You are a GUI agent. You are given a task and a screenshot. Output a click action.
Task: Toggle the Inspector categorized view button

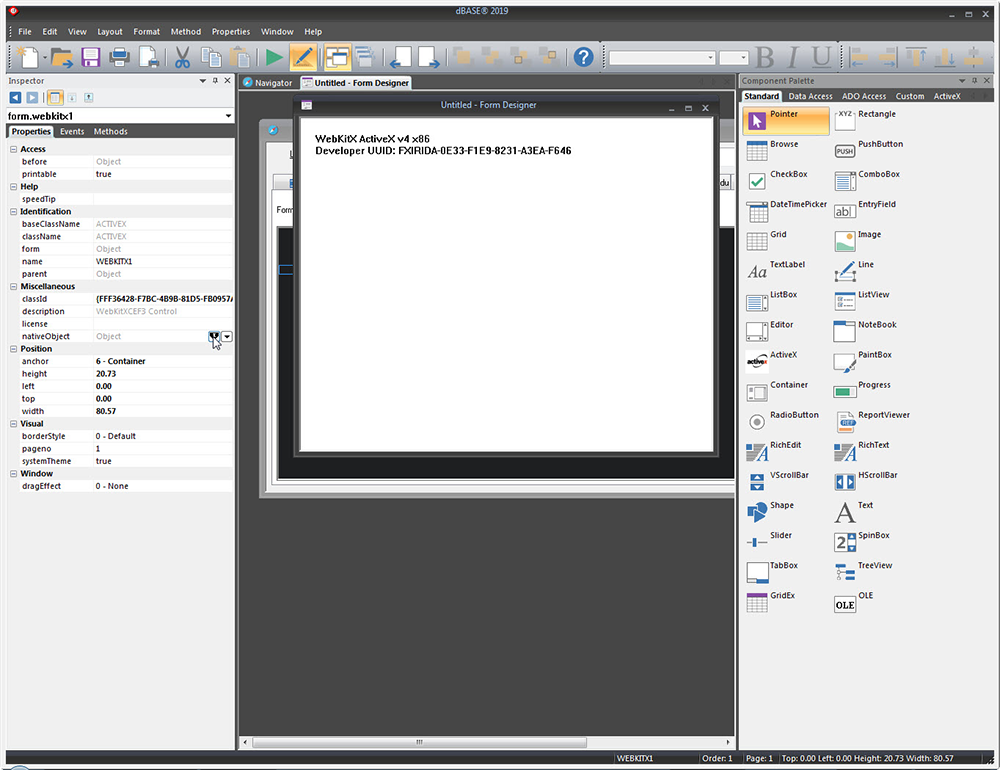[x=55, y=98]
